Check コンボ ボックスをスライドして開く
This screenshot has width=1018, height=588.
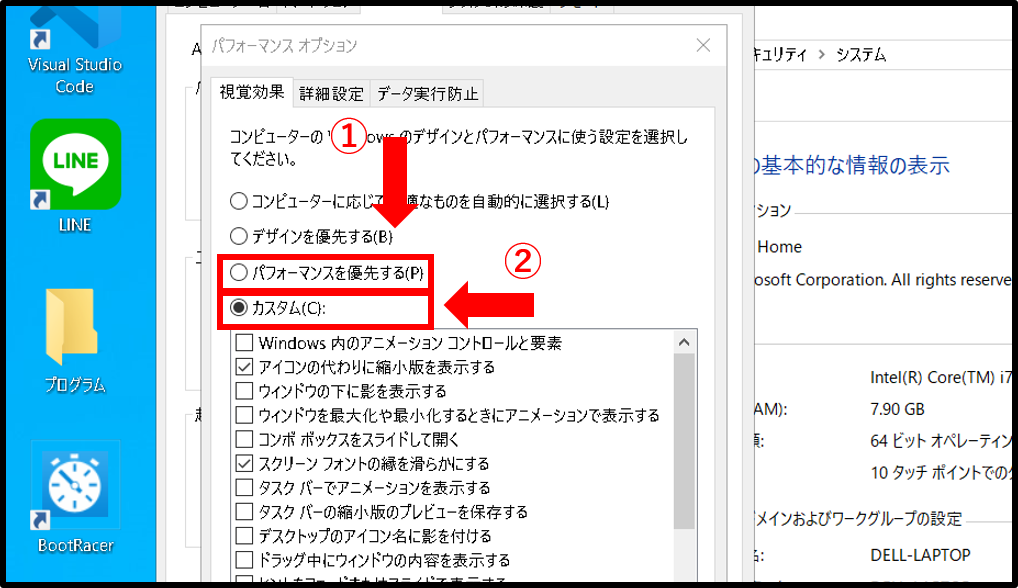(x=244, y=439)
